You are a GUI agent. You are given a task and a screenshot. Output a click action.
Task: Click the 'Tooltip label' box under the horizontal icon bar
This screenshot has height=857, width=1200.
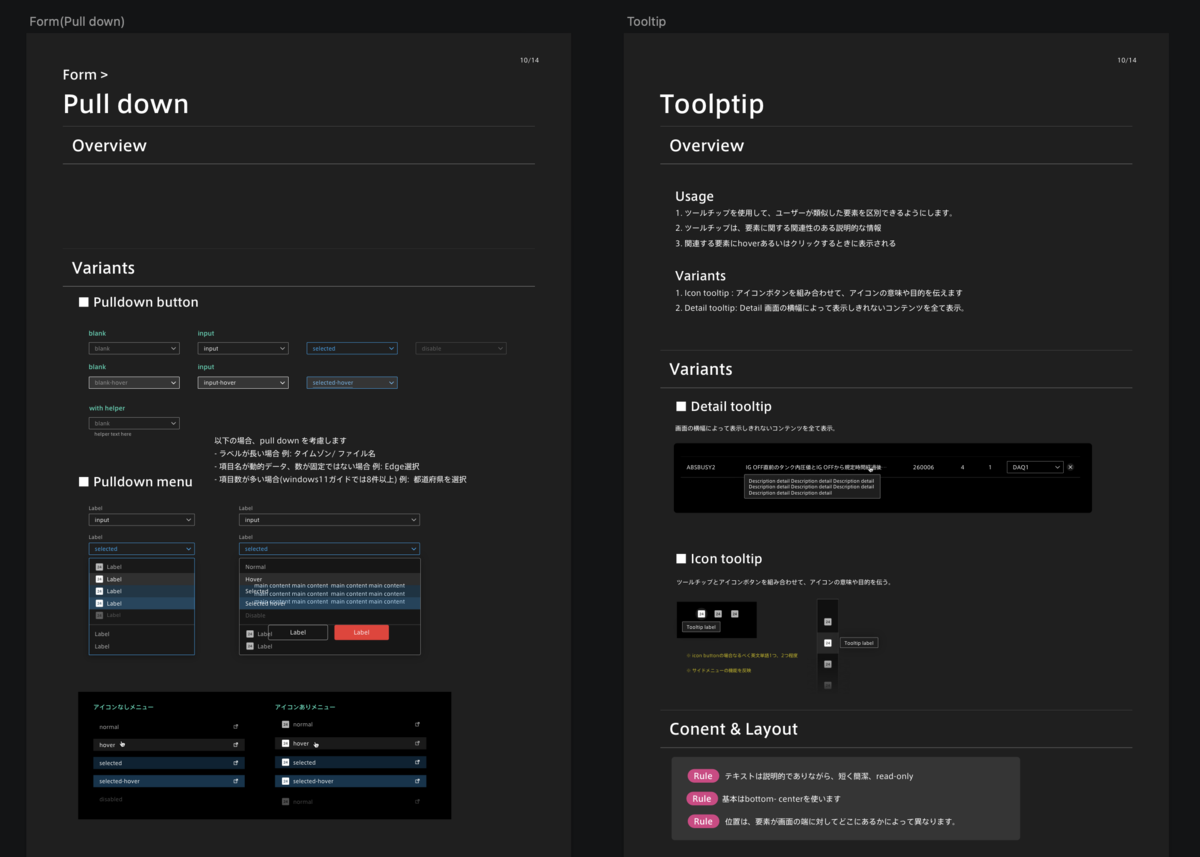point(701,627)
